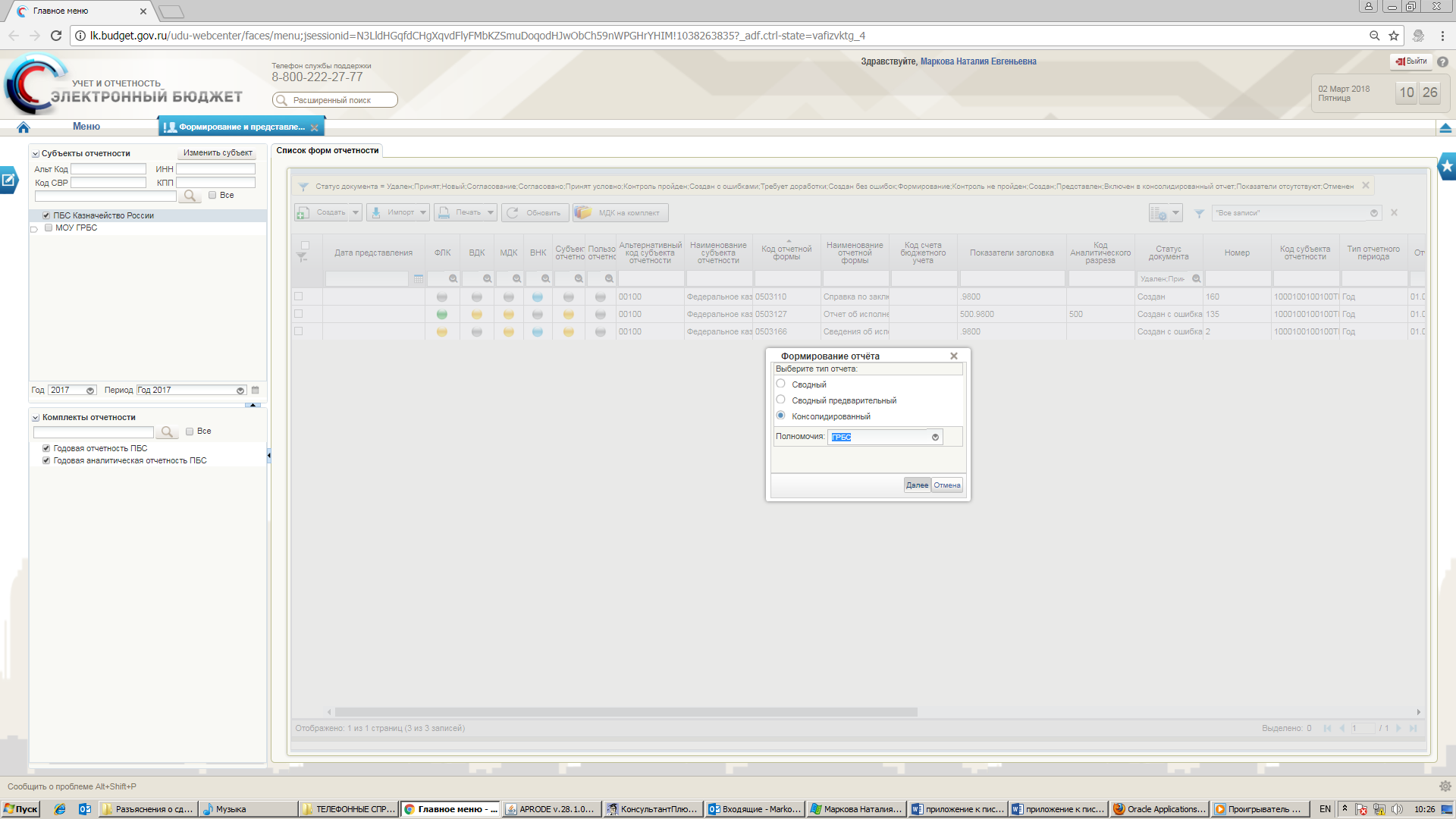Click the Расширенный поиск search field

335,100
